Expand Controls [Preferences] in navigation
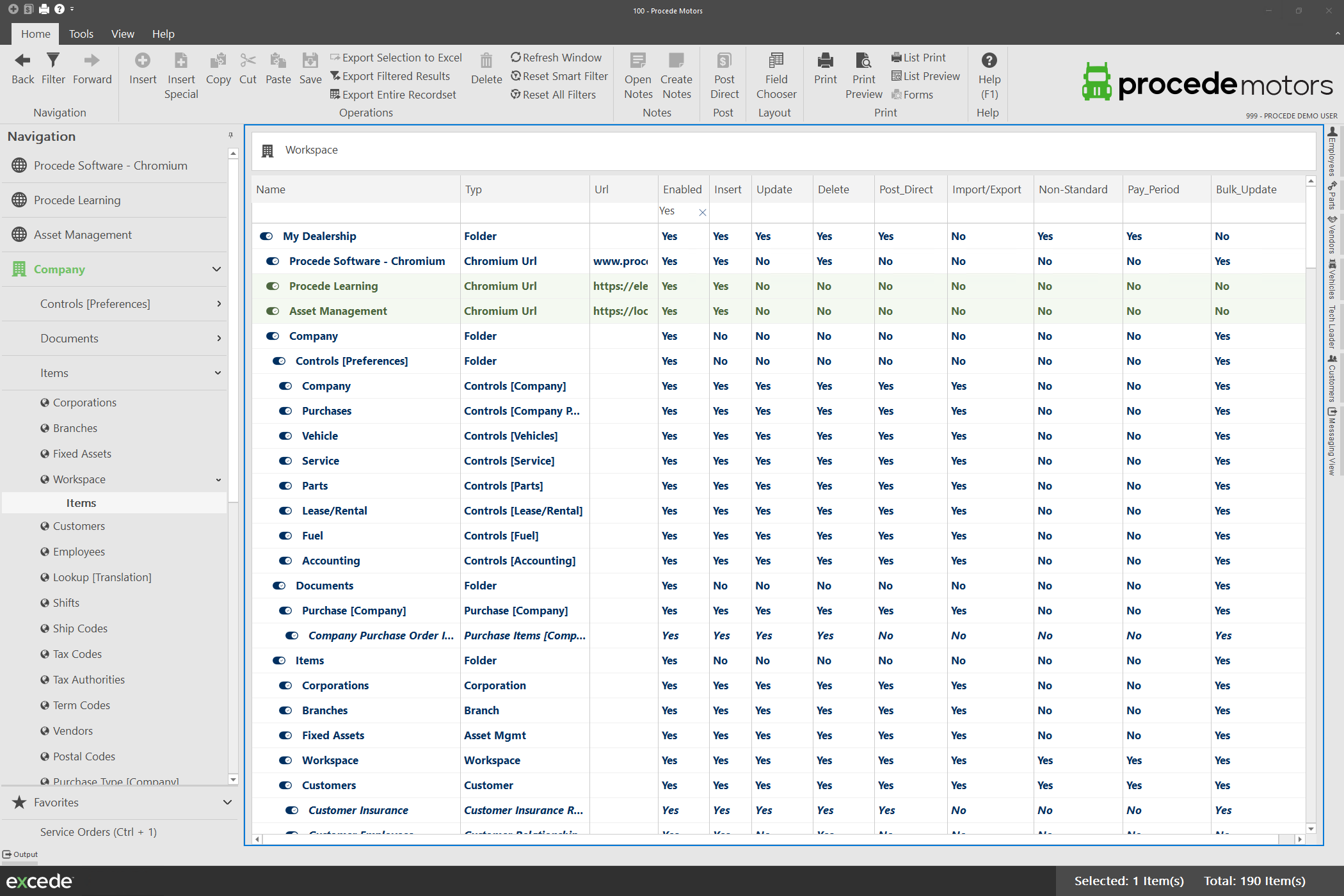Image resolution: width=1344 pixels, height=896 pixels. 219,304
